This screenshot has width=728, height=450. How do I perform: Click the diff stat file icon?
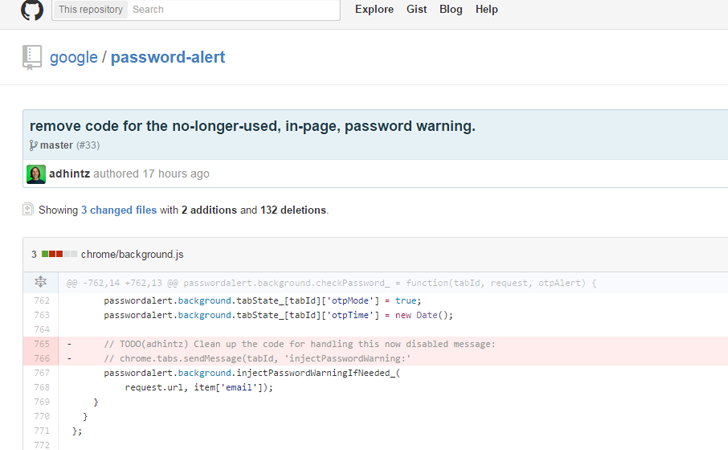28,209
